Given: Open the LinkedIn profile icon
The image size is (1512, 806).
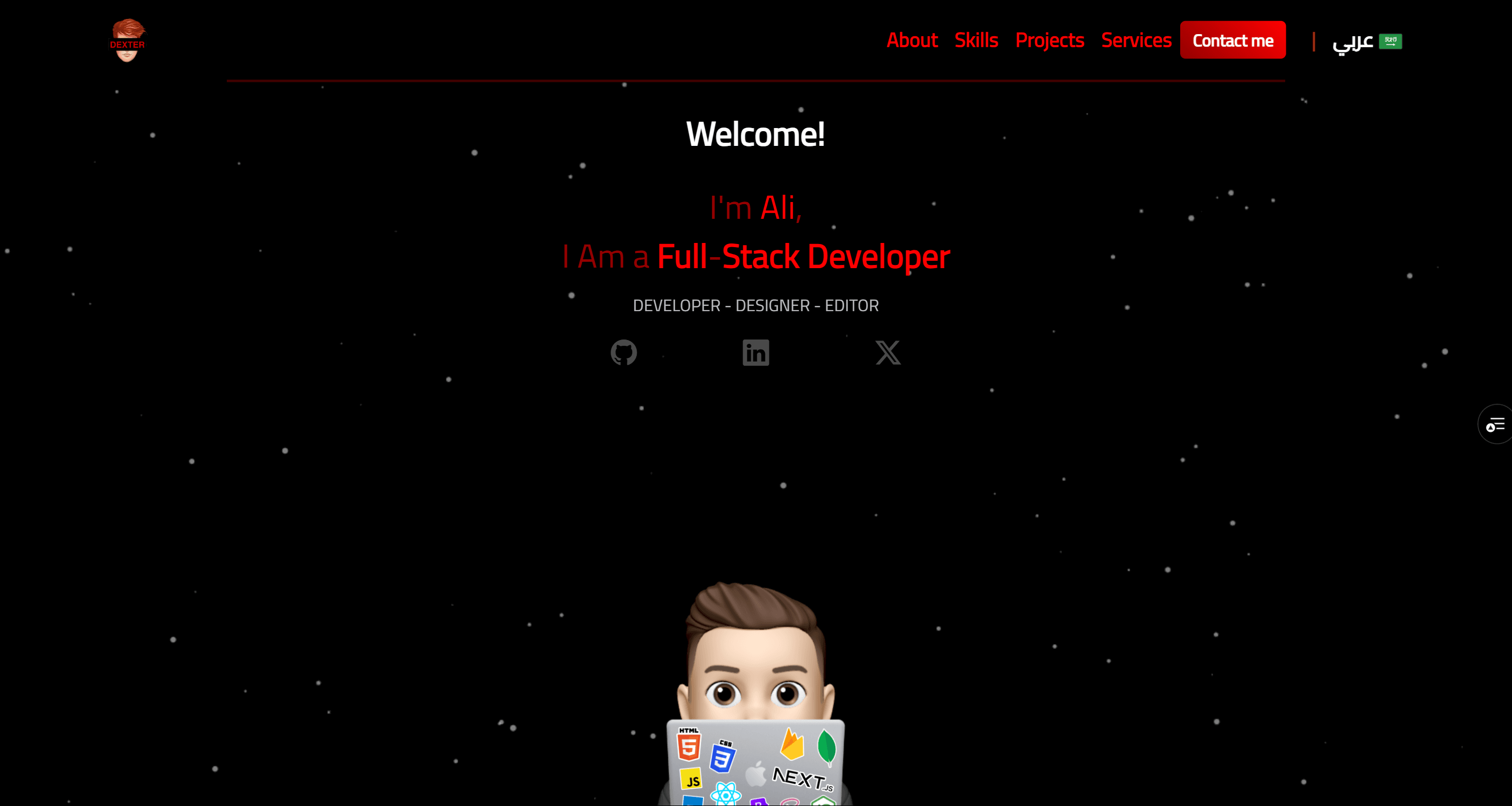Looking at the screenshot, I should tap(755, 353).
